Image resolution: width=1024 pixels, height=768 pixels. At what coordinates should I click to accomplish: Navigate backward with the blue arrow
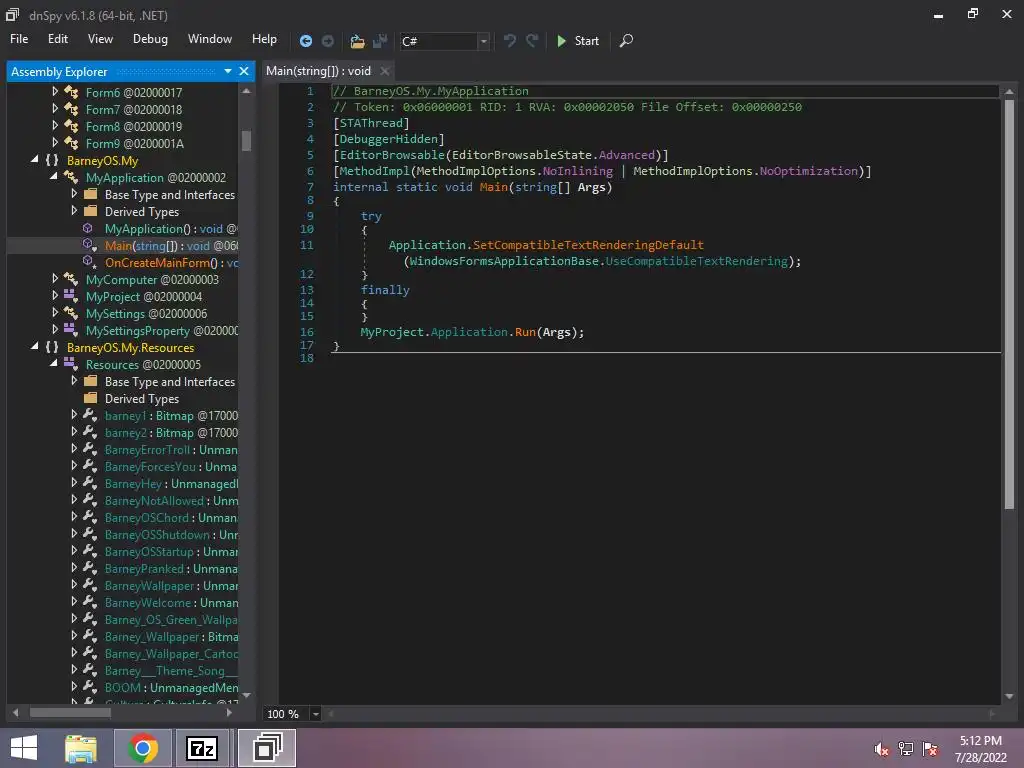pos(305,41)
